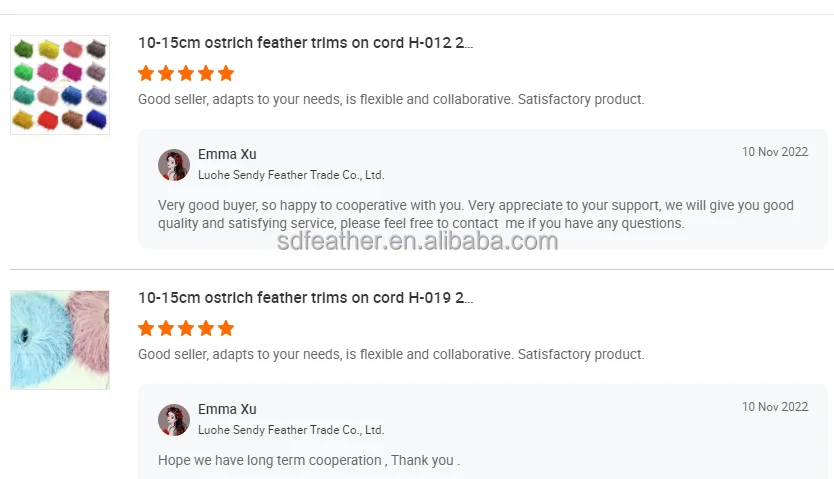Click the sdfeather.en.alibaba.com watermark text

(x=417, y=241)
